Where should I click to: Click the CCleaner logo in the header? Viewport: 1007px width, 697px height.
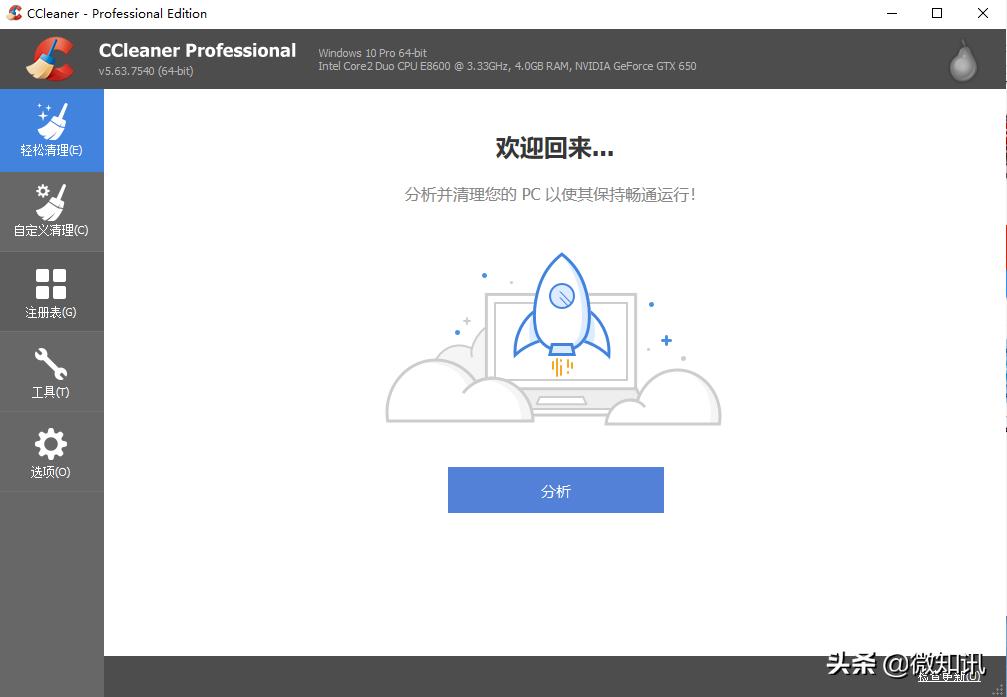[x=49, y=58]
